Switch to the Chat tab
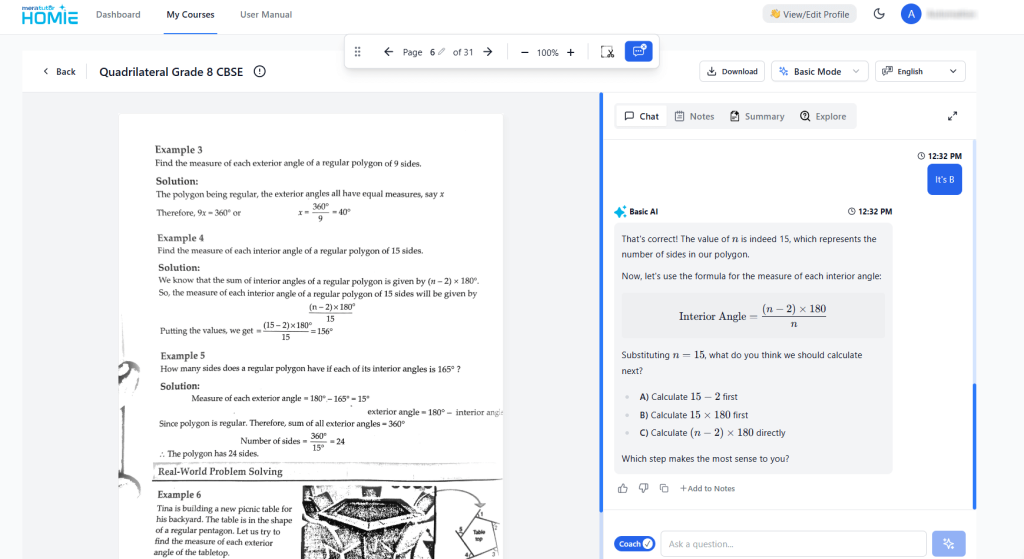 [x=641, y=116]
